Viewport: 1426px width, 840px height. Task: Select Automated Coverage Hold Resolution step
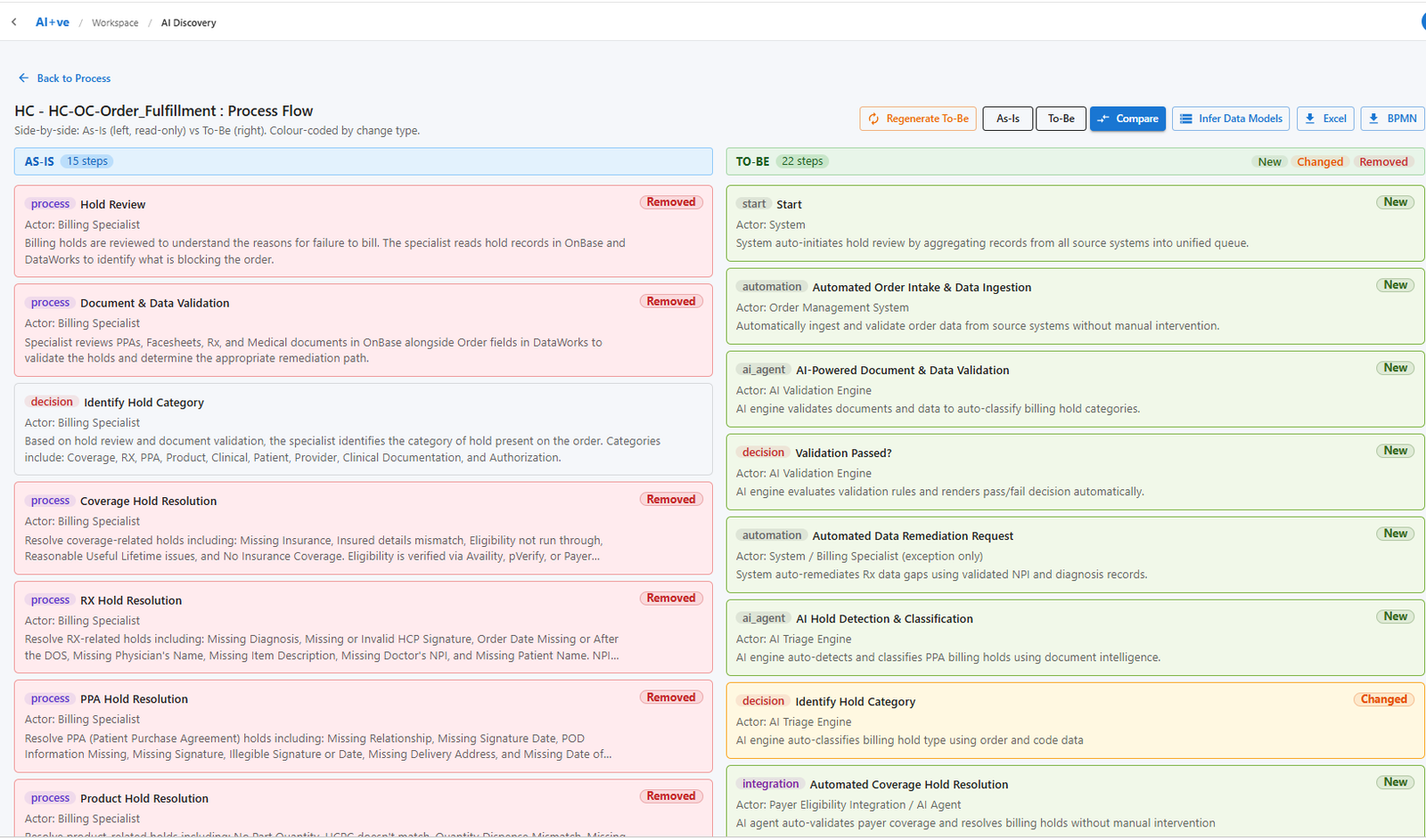tap(1076, 803)
